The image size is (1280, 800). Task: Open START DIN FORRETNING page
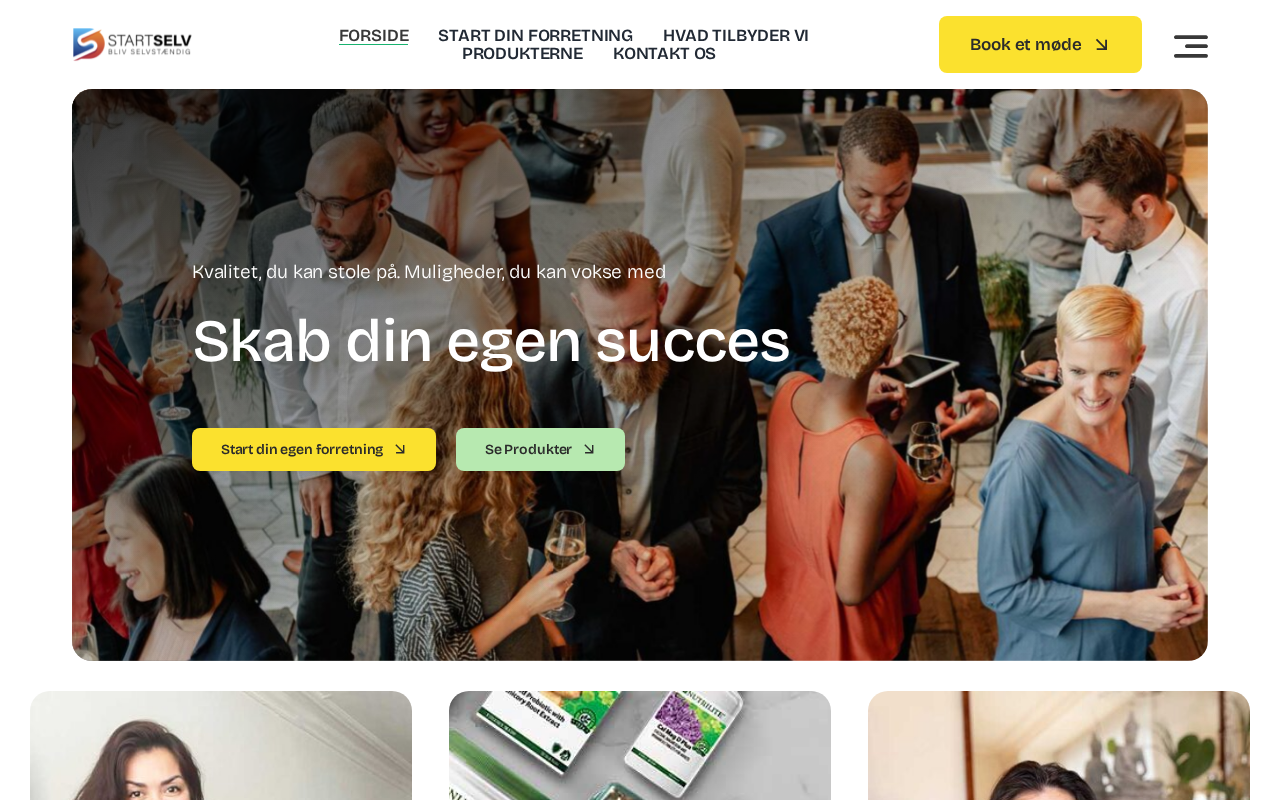pos(535,36)
